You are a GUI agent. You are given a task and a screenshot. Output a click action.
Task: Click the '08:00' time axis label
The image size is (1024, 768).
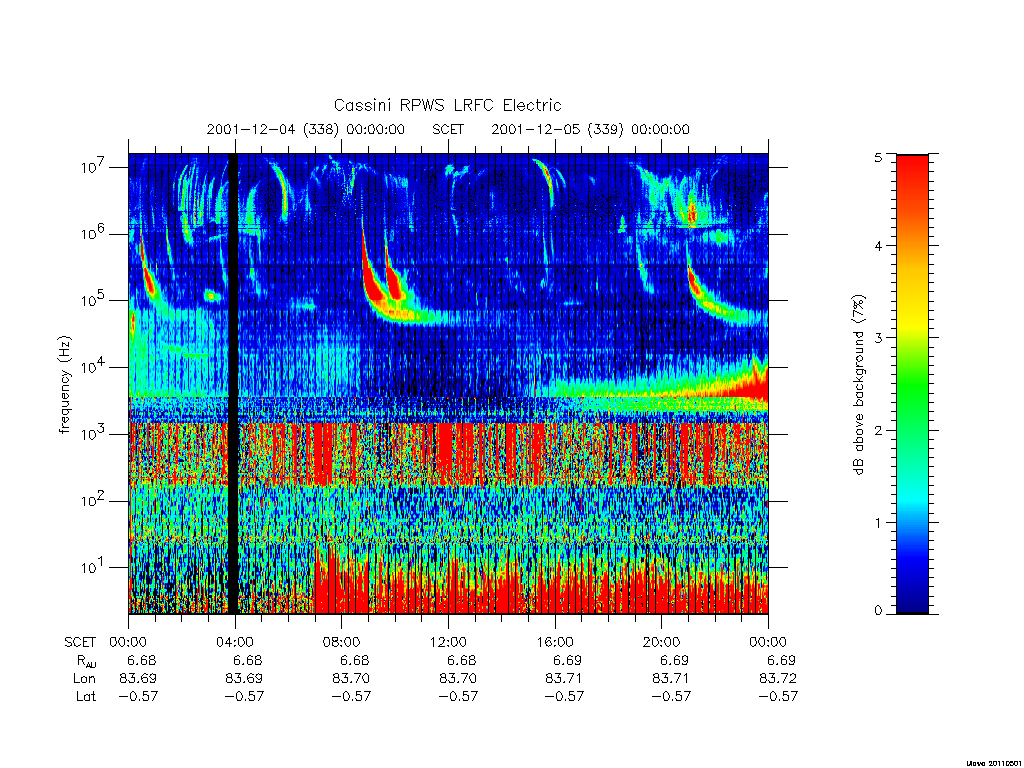click(x=342, y=642)
